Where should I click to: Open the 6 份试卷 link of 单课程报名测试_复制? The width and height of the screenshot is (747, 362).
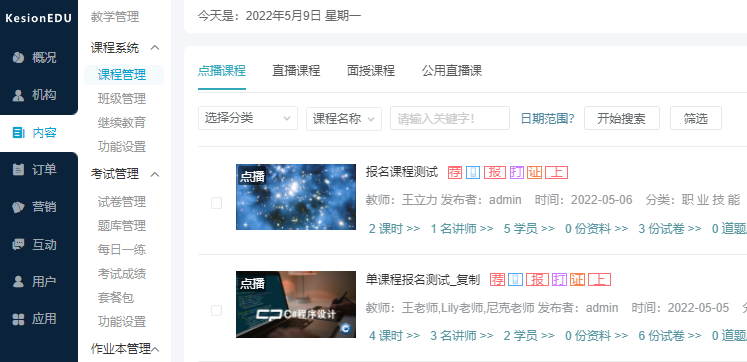670,336
